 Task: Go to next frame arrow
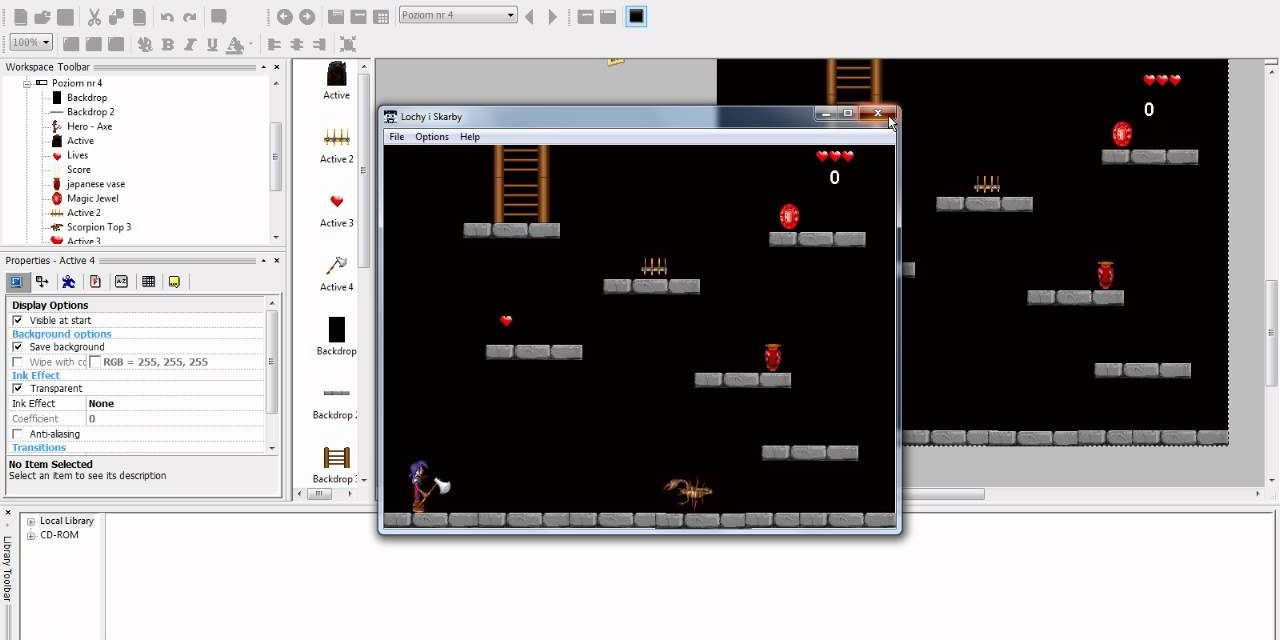(x=552, y=16)
